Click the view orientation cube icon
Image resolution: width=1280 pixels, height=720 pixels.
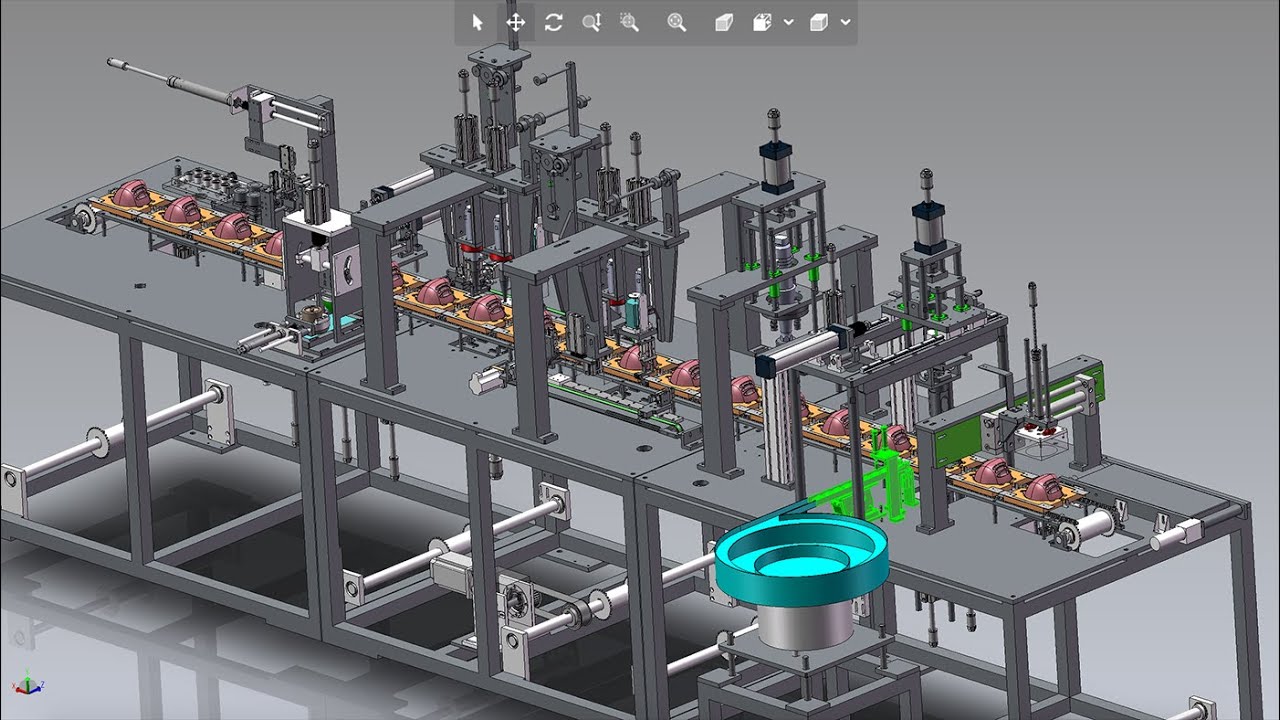click(x=762, y=22)
